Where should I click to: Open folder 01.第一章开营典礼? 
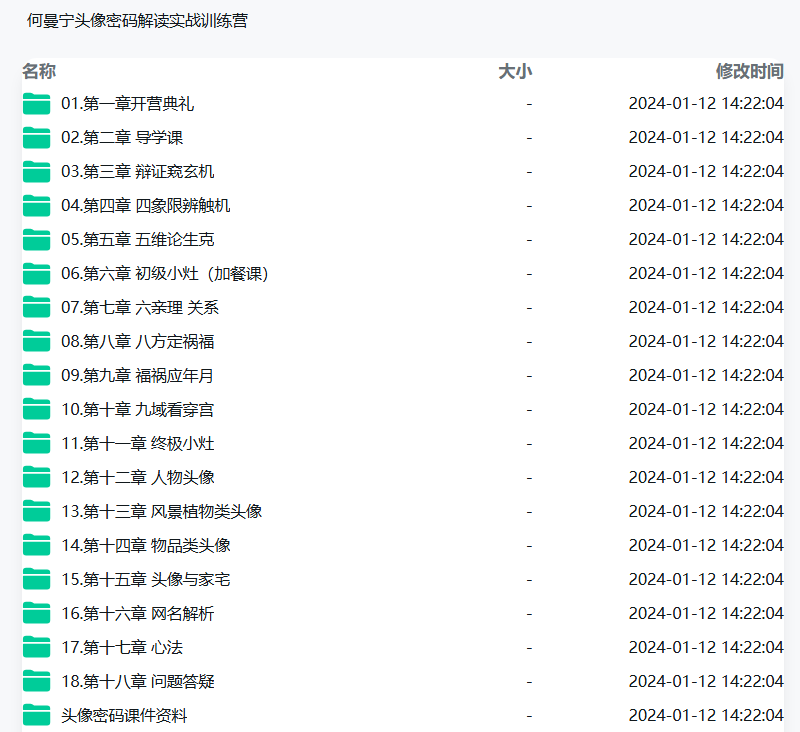pyautogui.click(x=127, y=104)
